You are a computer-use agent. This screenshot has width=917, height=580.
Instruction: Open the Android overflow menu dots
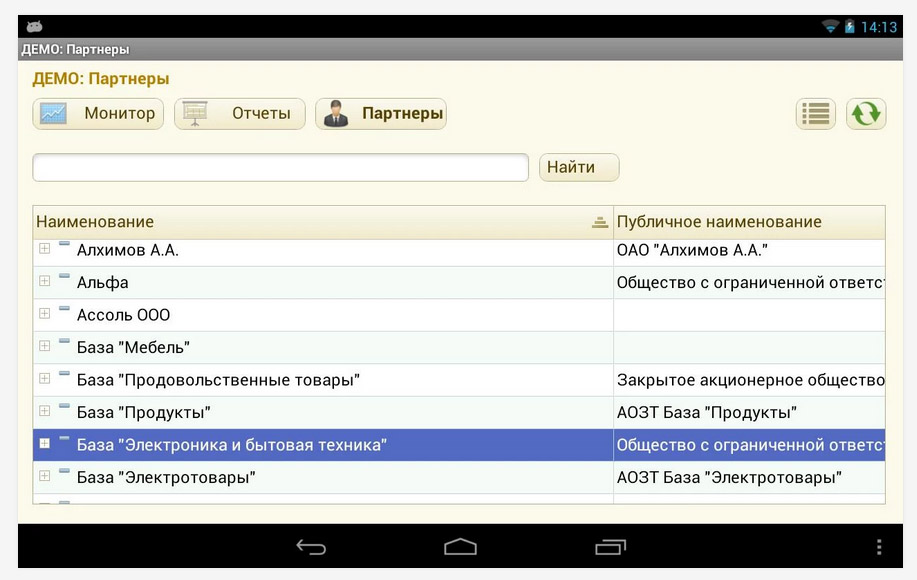(x=878, y=547)
